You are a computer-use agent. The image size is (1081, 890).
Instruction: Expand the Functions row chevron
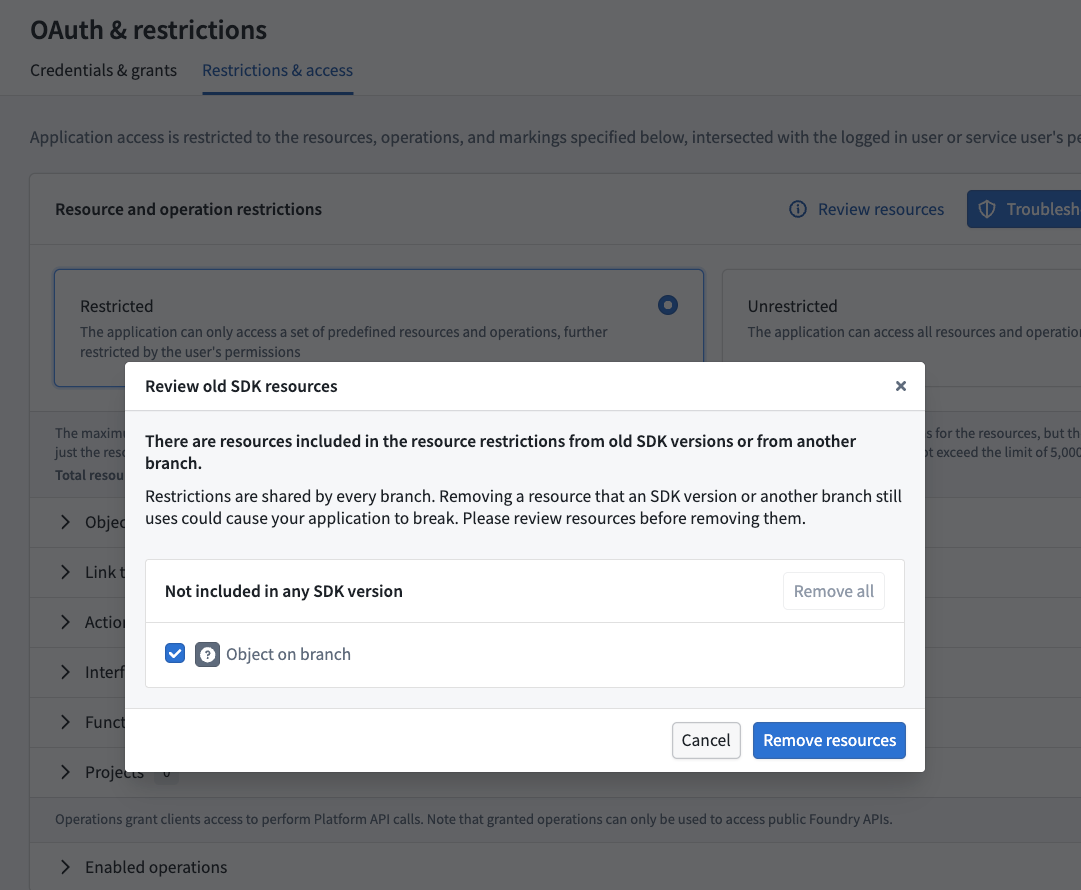[x=65, y=722]
